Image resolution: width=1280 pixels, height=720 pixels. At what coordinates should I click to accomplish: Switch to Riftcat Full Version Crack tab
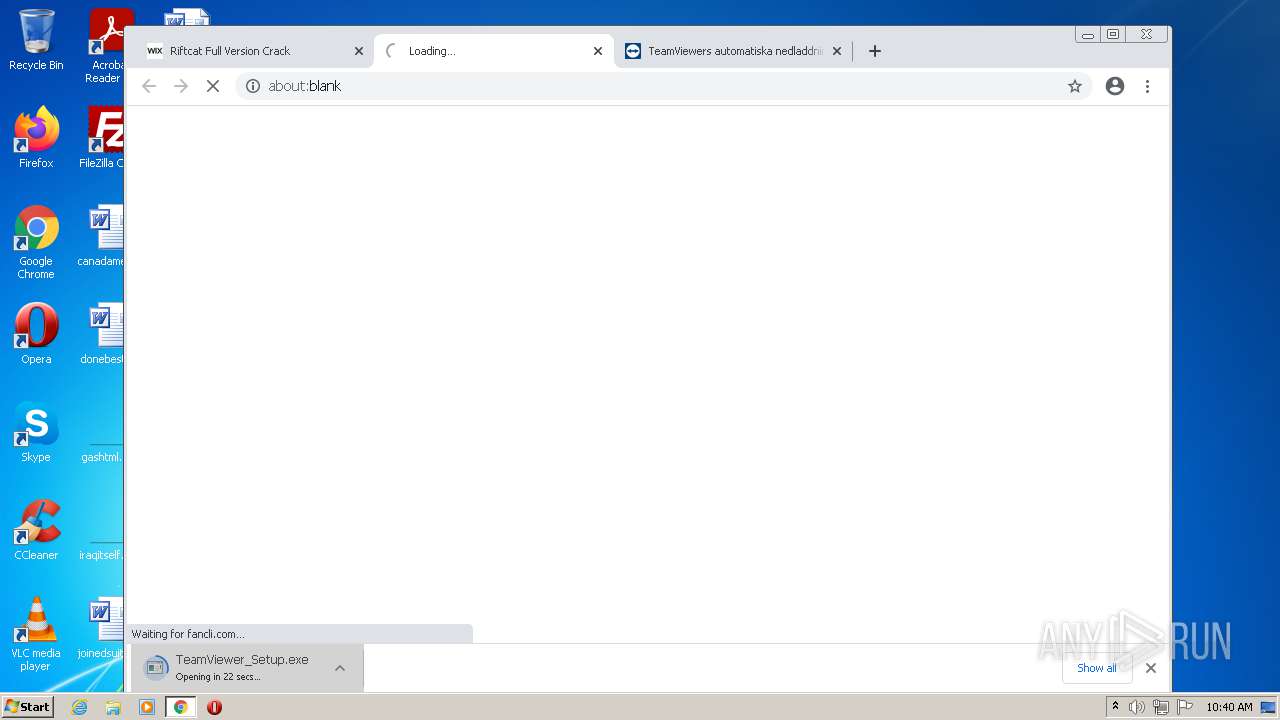point(255,51)
